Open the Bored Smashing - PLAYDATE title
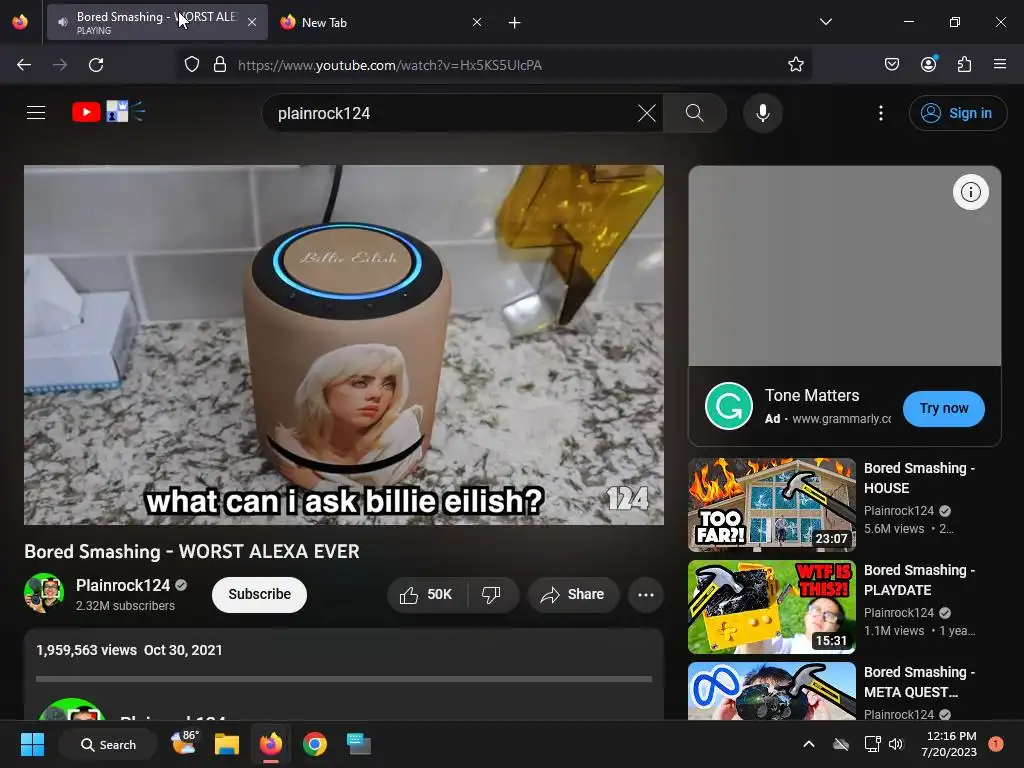1024x768 pixels. click(x=919, y=580)
